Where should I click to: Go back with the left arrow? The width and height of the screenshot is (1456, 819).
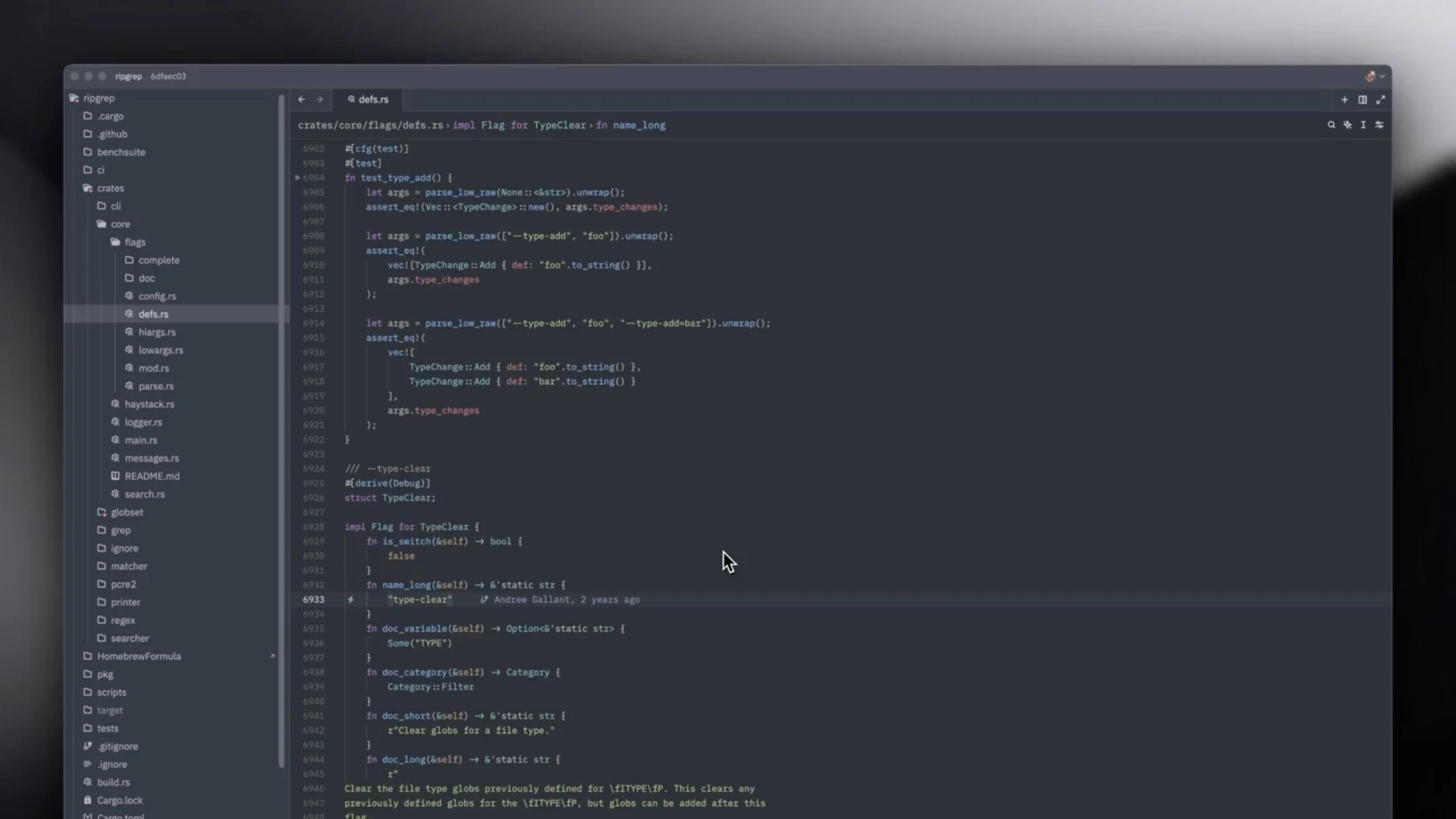(302, 99)
